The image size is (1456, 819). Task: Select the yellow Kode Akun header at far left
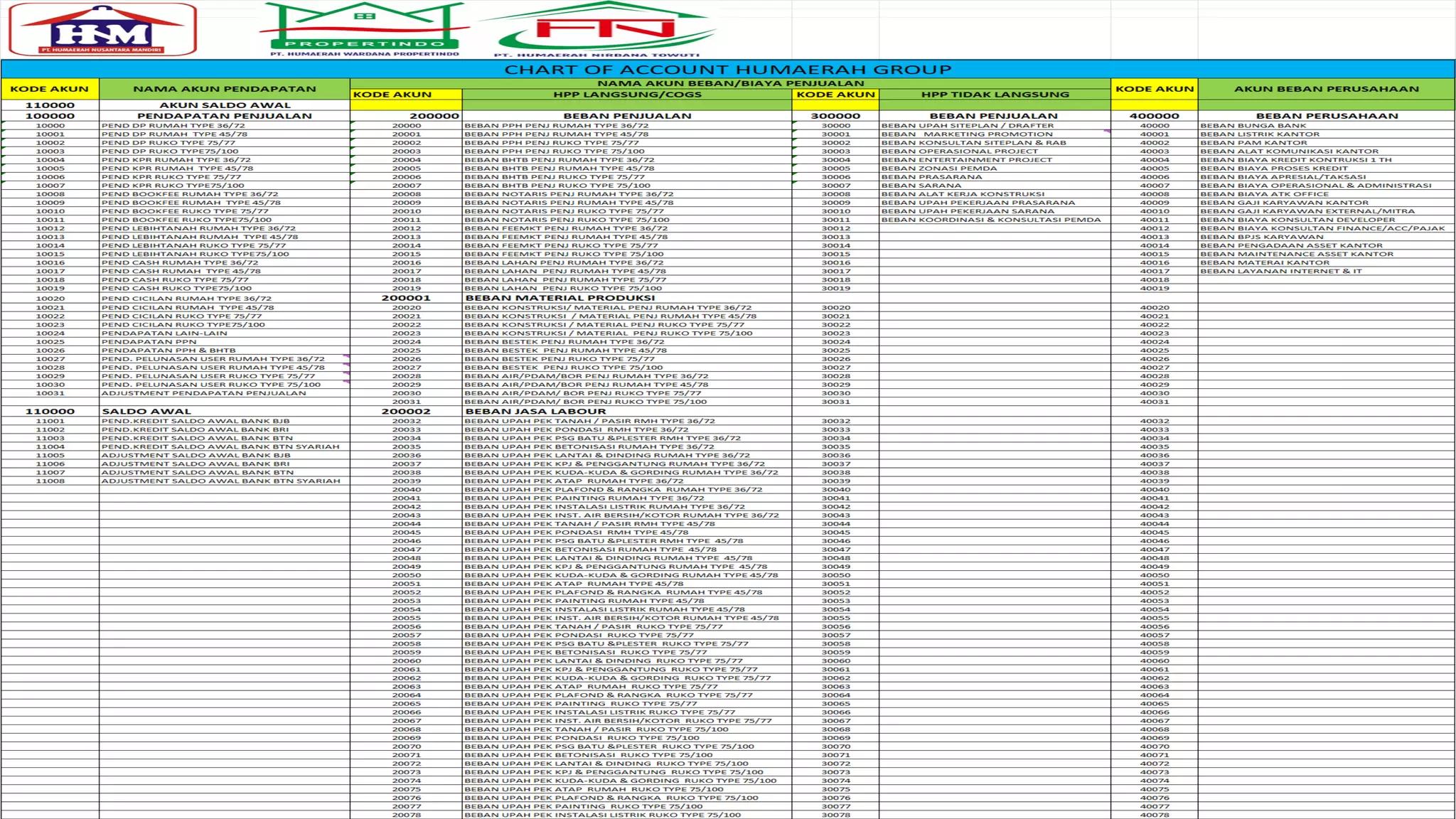(49, 89)
